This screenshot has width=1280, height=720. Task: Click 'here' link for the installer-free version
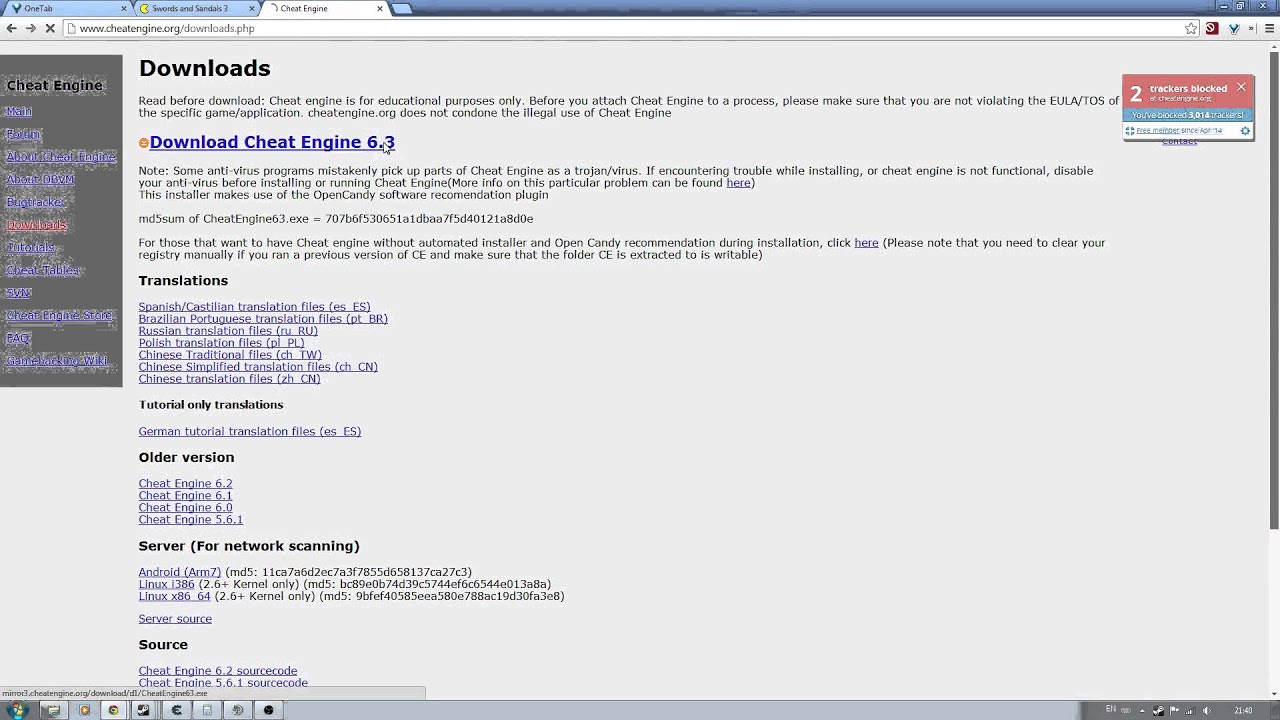tap(866, 243)
